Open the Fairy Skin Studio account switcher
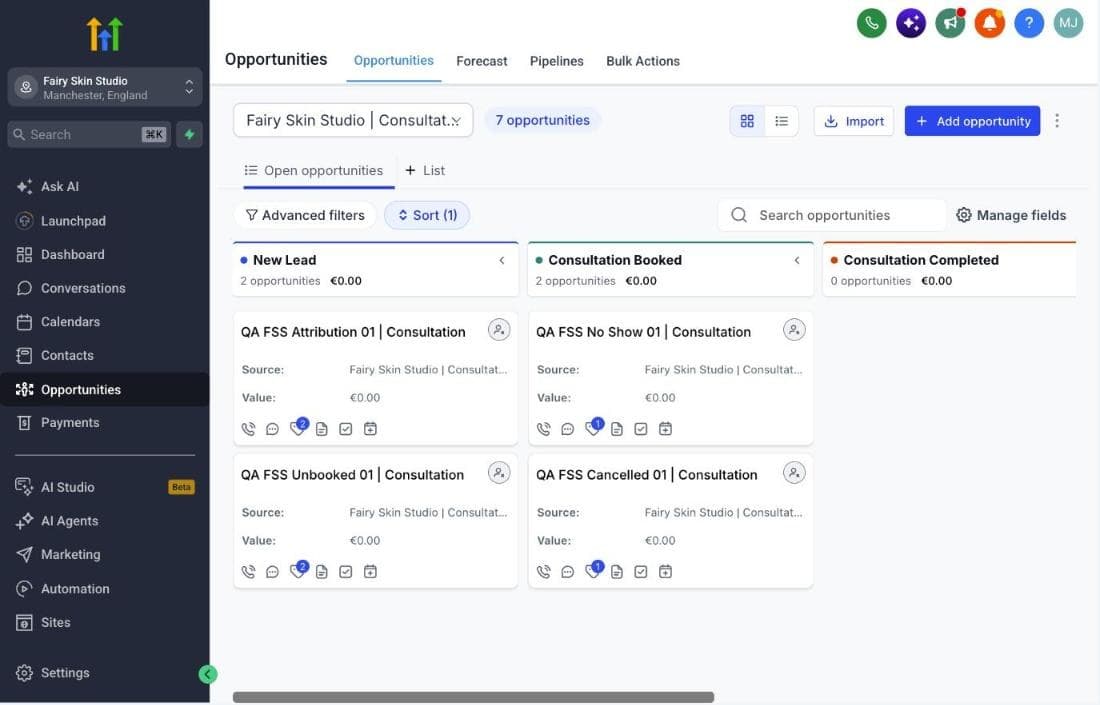The width and height of the screenshot is (1100, 705). pyautogui.click(x=105, y=87)
